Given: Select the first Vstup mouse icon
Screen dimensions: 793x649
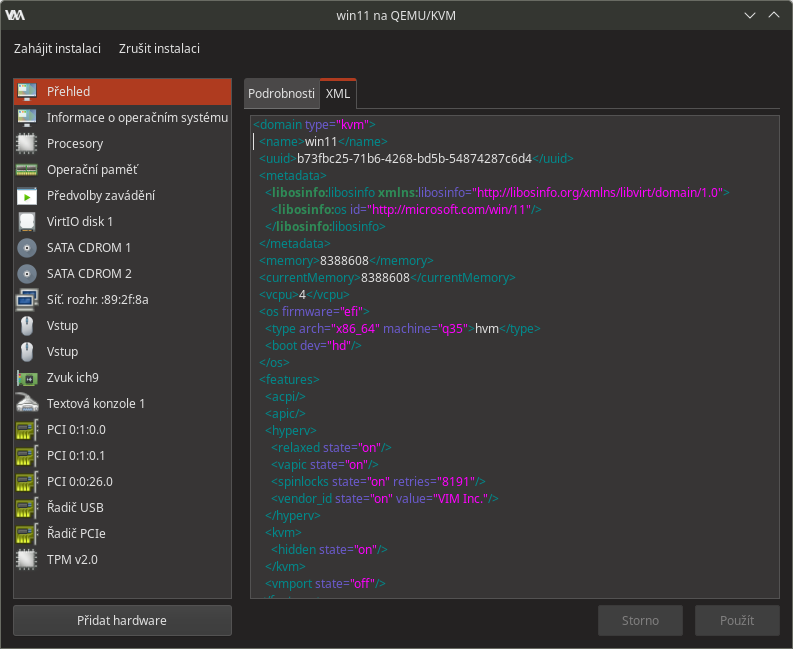Looking at the screenshot, I should tap(27, 326).
